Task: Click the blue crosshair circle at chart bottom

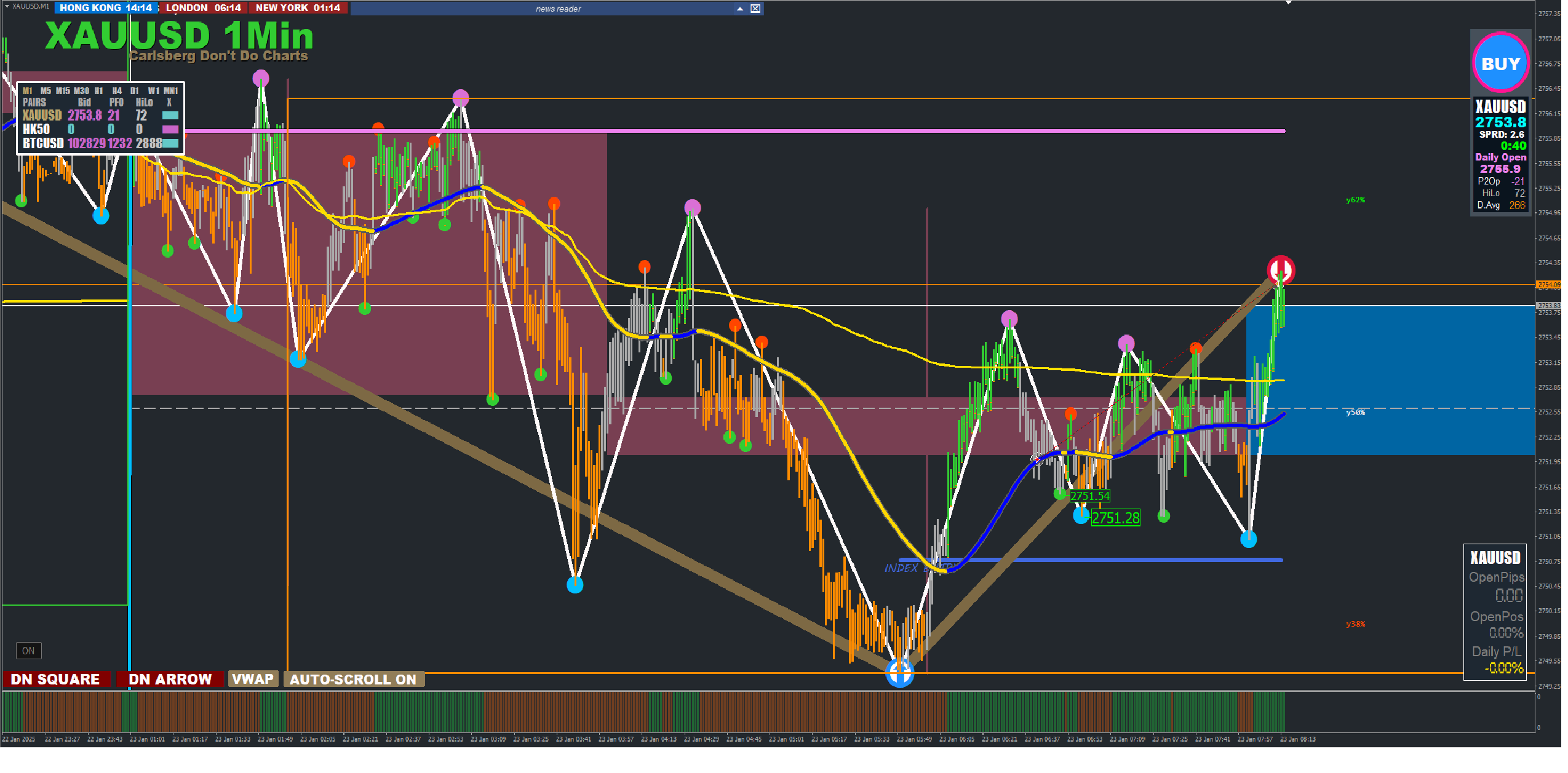Action: coord(899,673)
